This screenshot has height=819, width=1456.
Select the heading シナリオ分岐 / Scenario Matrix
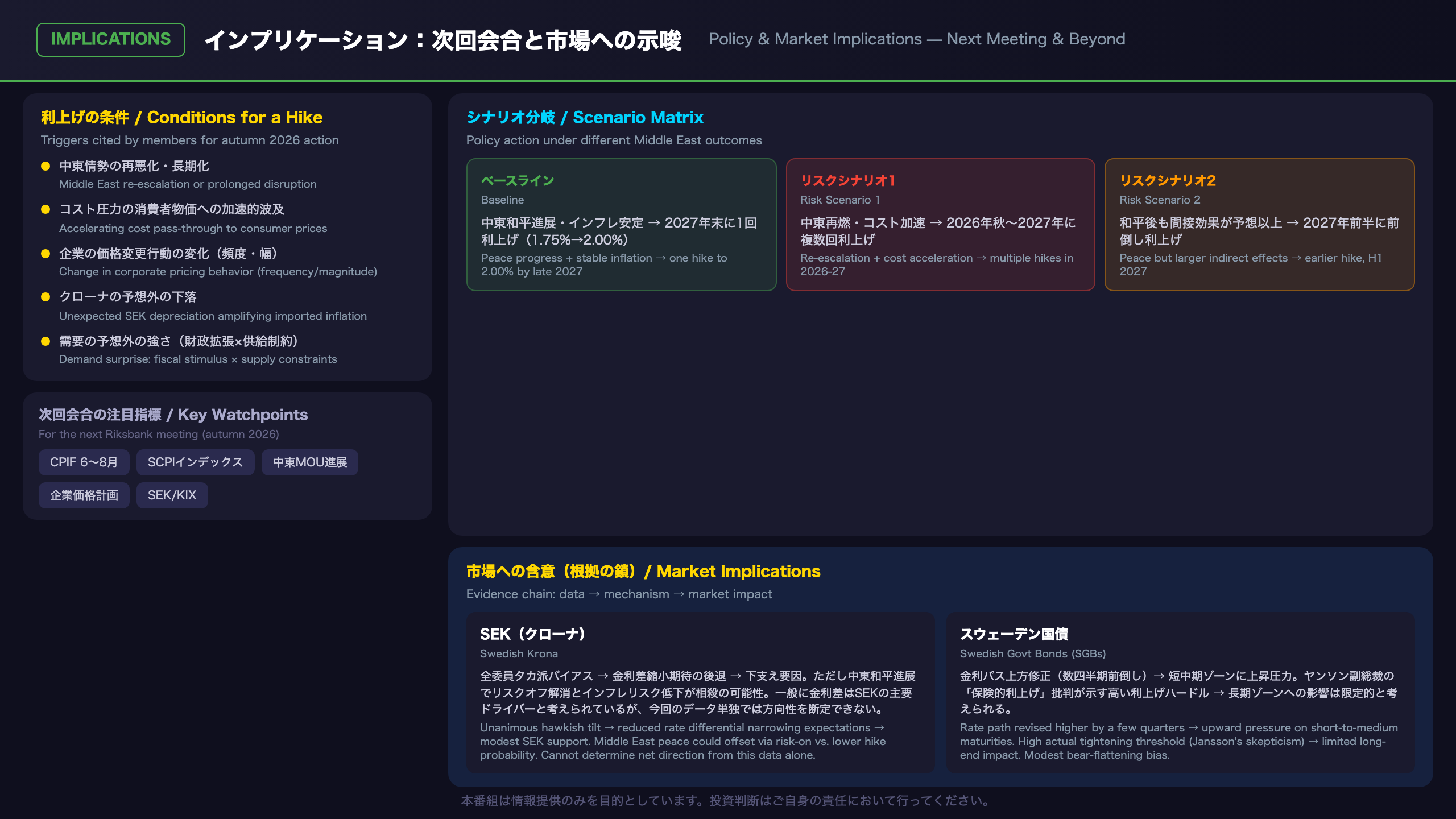tap(585, 117)
